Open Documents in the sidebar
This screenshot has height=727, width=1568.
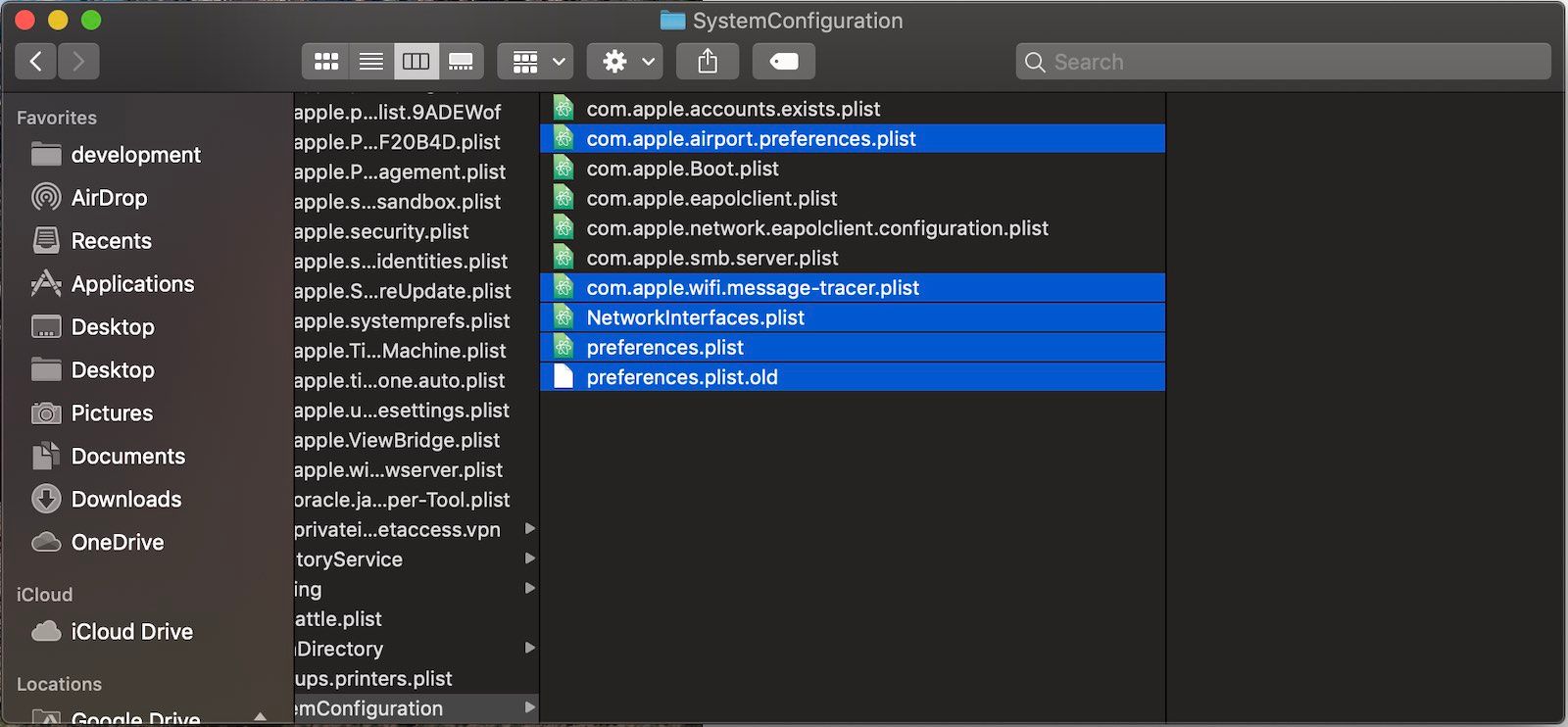[x=108, y=457]
